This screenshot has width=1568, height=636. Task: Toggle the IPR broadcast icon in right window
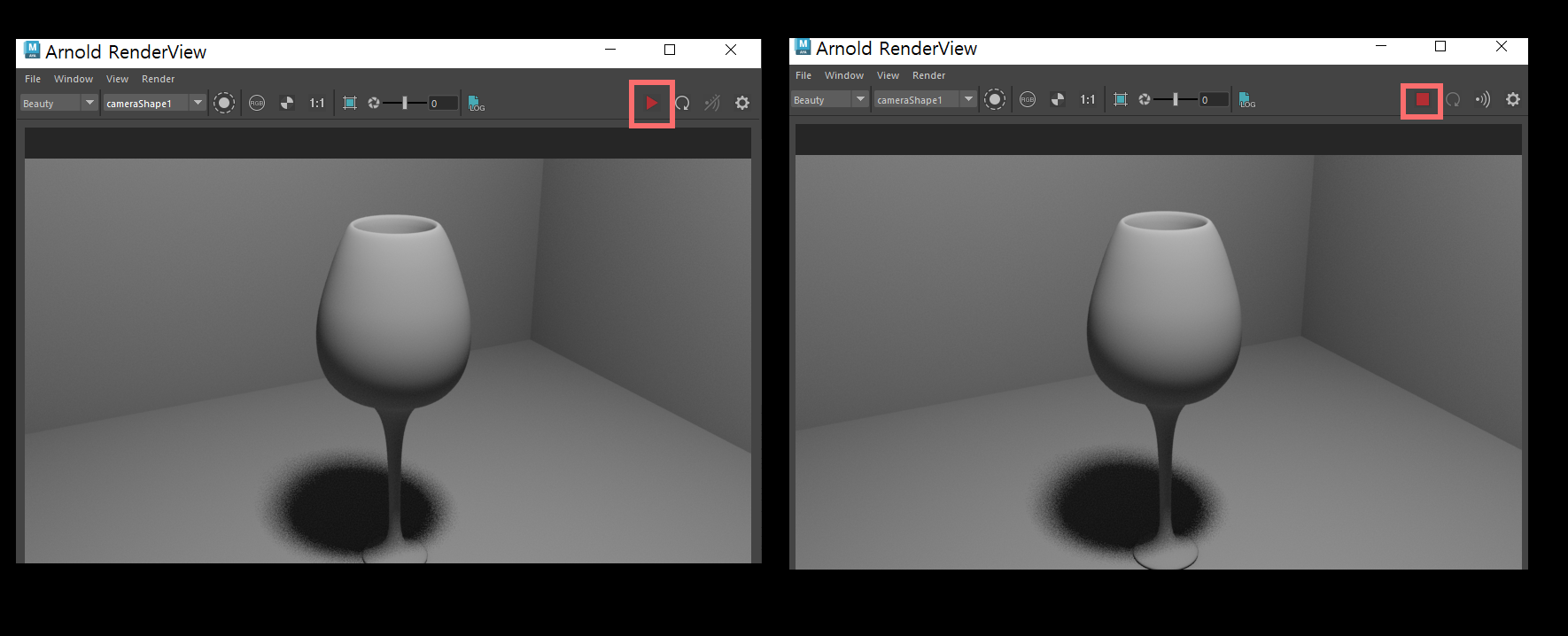point(1483,100)
